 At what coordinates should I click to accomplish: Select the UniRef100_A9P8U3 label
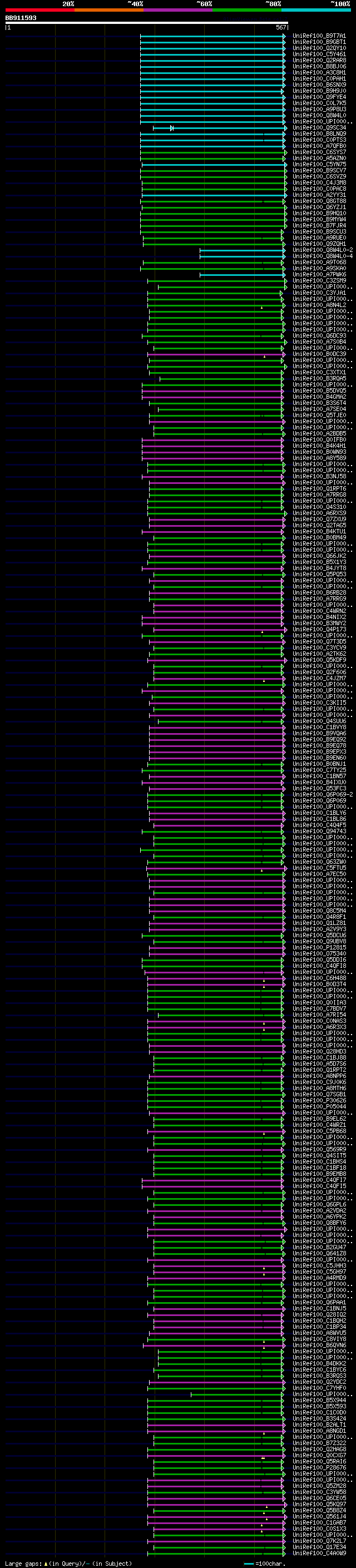pyautogui.click(x=319, y=110)
